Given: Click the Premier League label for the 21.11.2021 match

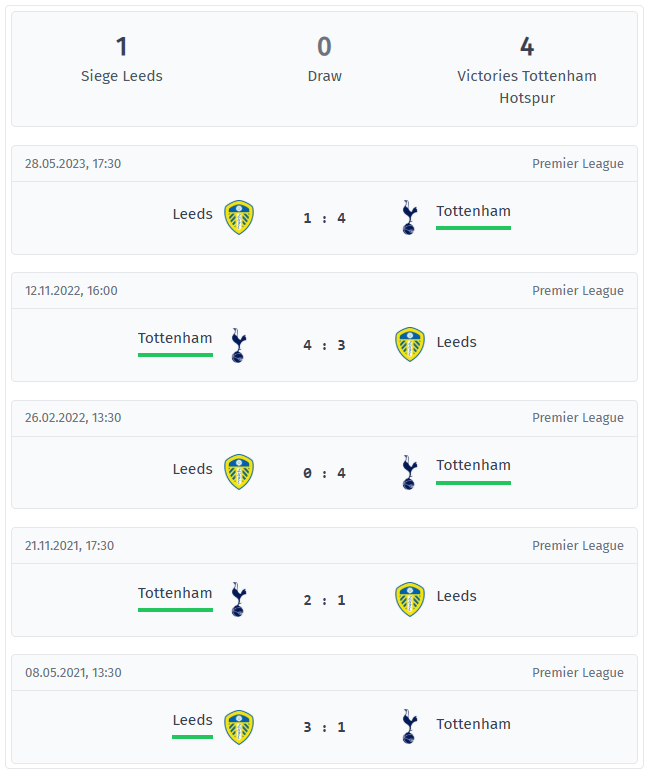Looking at the screenshot, I should [x=577, y=546].
